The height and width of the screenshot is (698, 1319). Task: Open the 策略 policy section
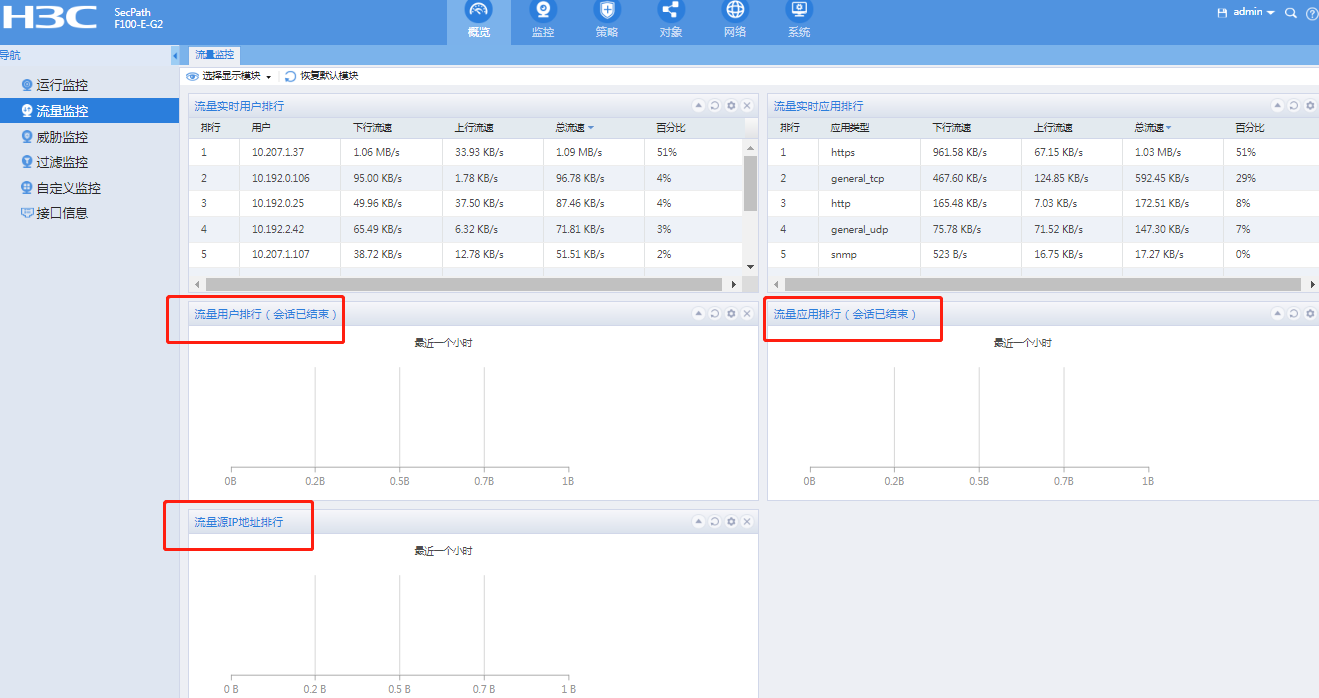click(607, 21)
